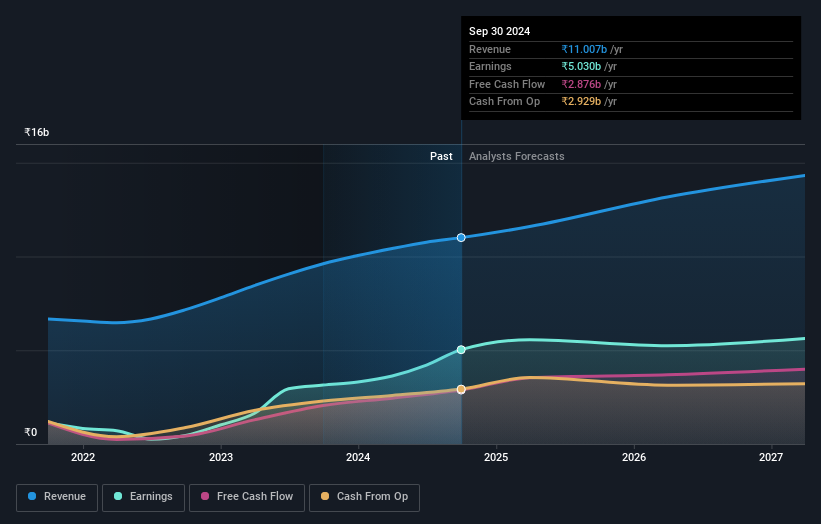821x524 pixels.
Task: Click the 2026 x-axis label
Action: [634, 457]
